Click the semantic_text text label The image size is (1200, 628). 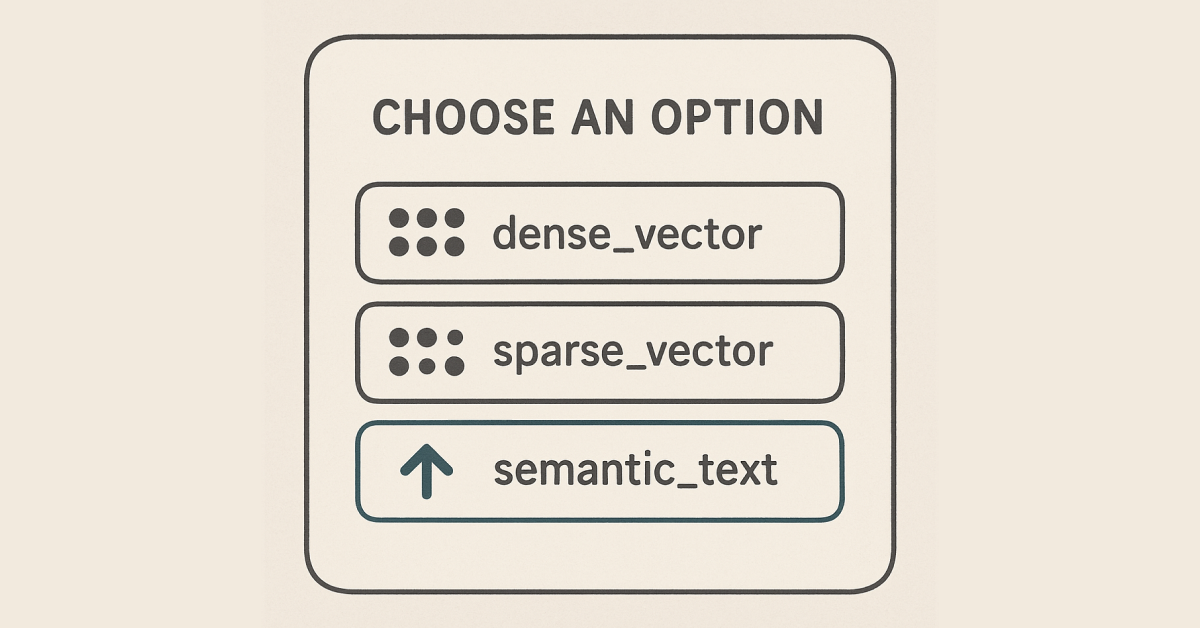coord(635,471)
